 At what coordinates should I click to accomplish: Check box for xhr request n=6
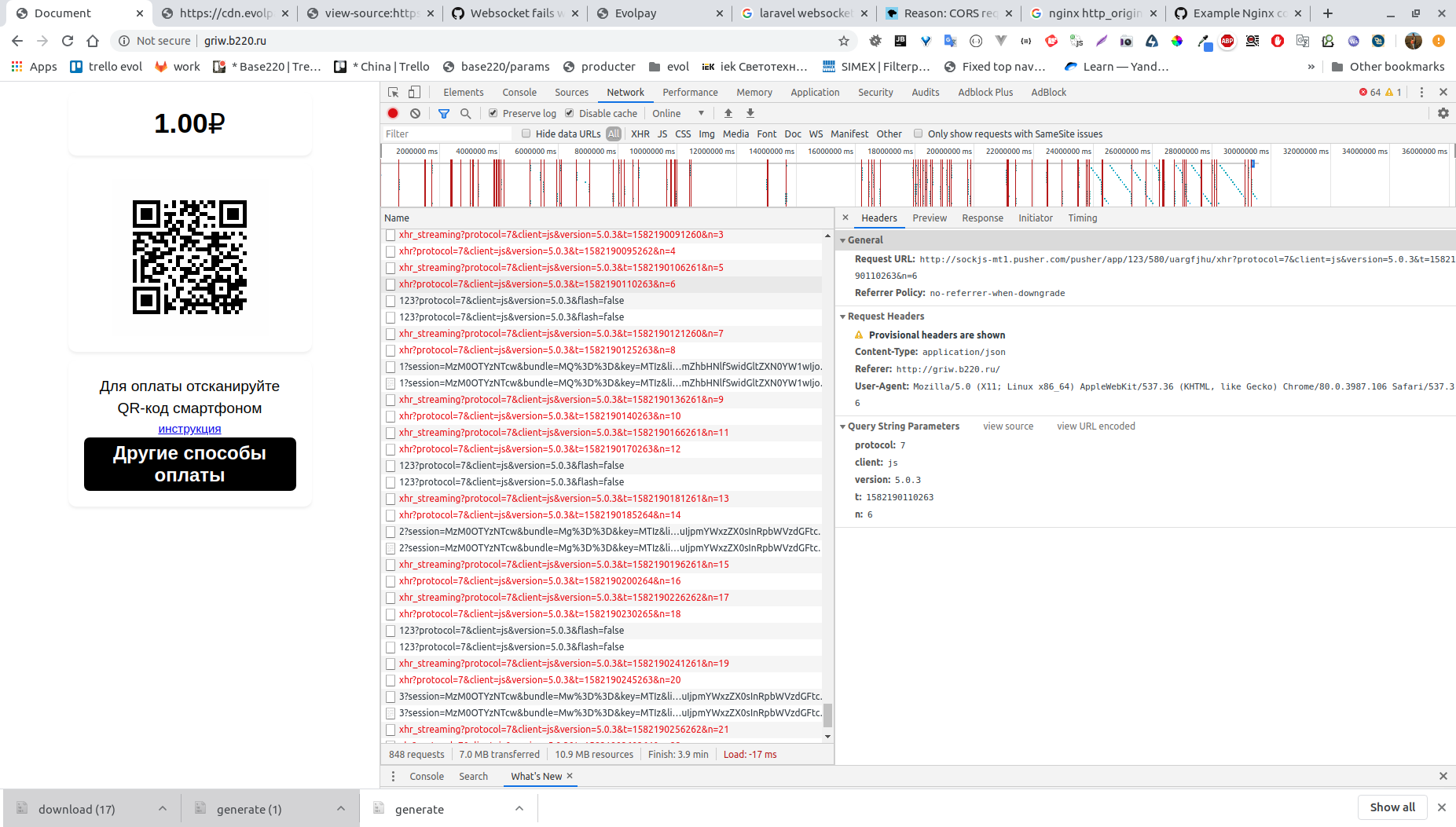point(391,284)
